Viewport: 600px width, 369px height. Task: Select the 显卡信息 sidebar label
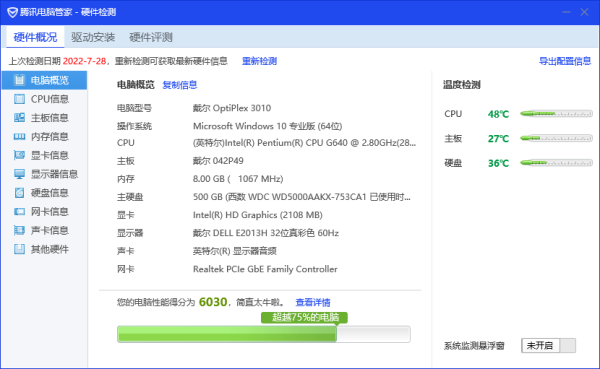(x=50, y=155)
